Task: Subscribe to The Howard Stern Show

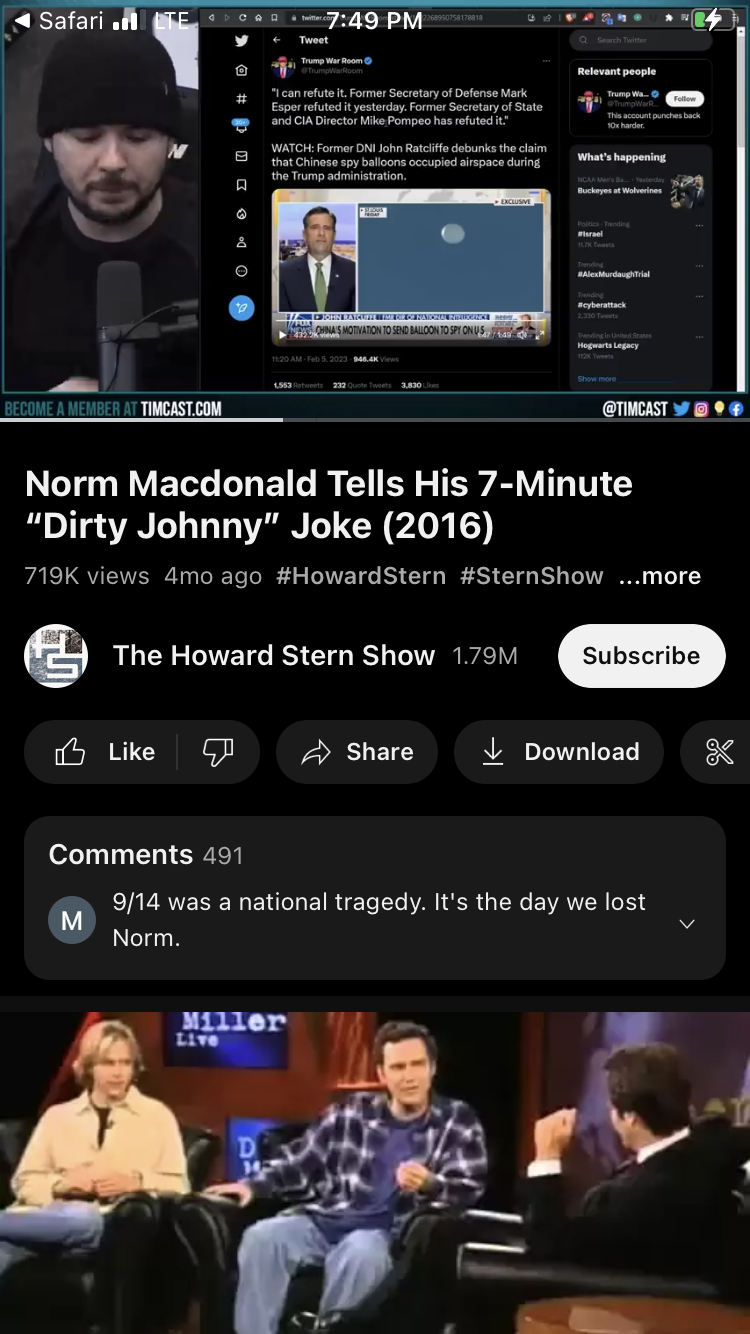Action: pos(641,656)
